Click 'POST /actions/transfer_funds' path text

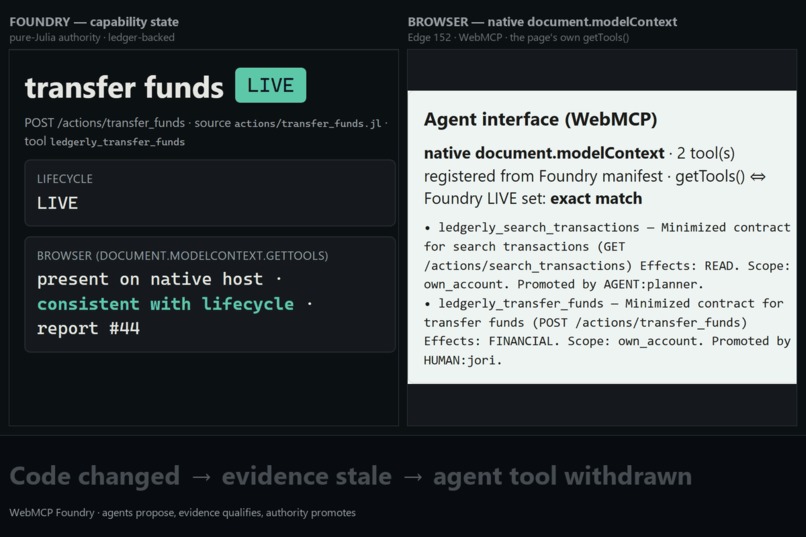(x=105, y=123)
